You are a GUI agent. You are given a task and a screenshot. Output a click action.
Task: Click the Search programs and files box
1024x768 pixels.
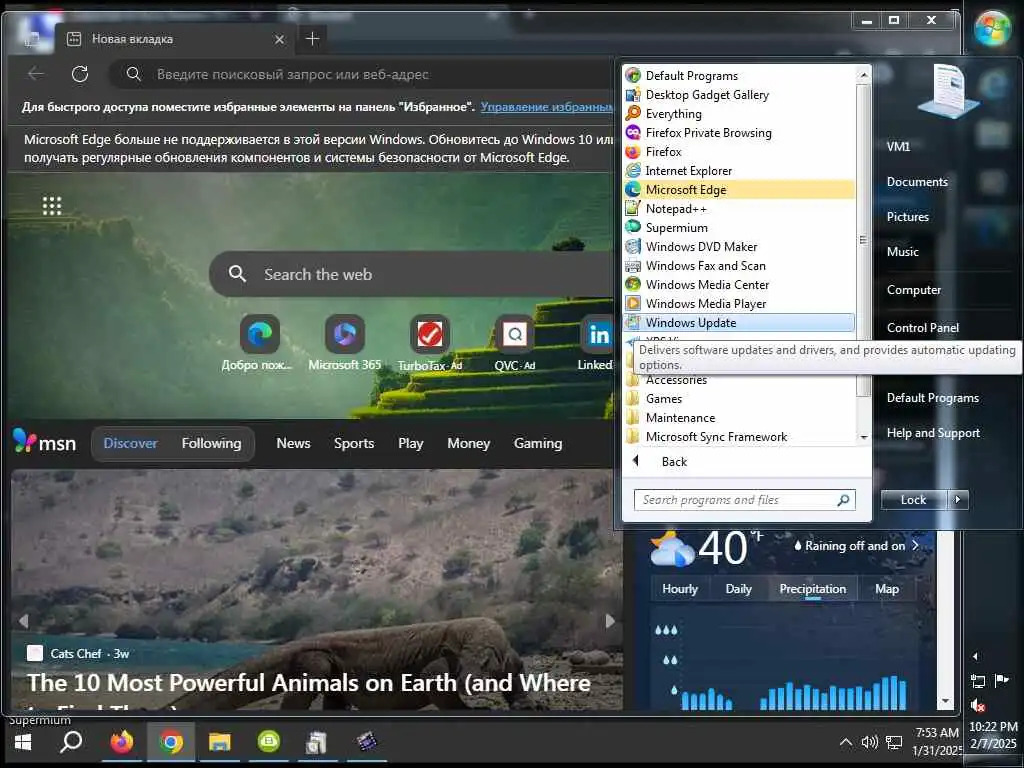pyautogui.click(x=744, y=500)
